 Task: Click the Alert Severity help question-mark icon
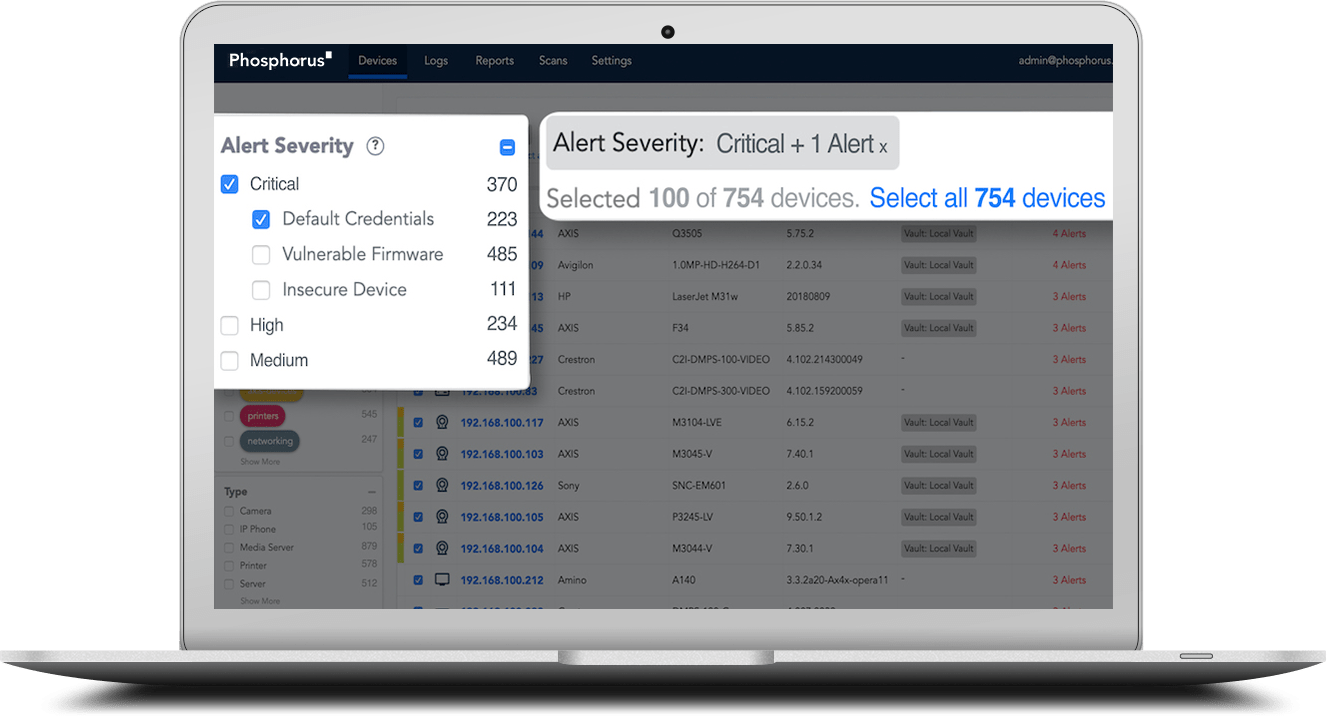(375, 146)
